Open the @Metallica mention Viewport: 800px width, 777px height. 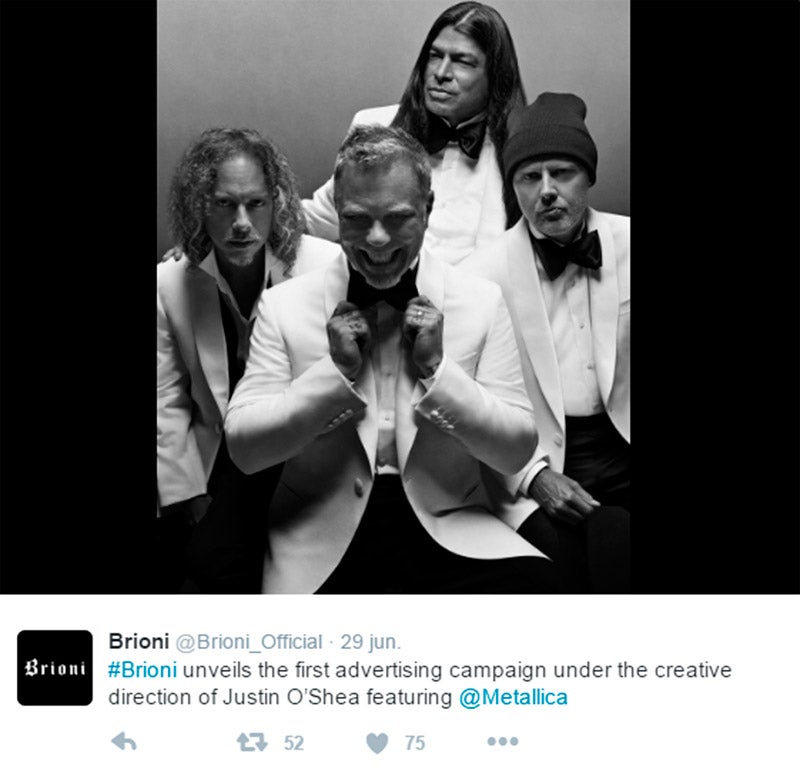513,697
